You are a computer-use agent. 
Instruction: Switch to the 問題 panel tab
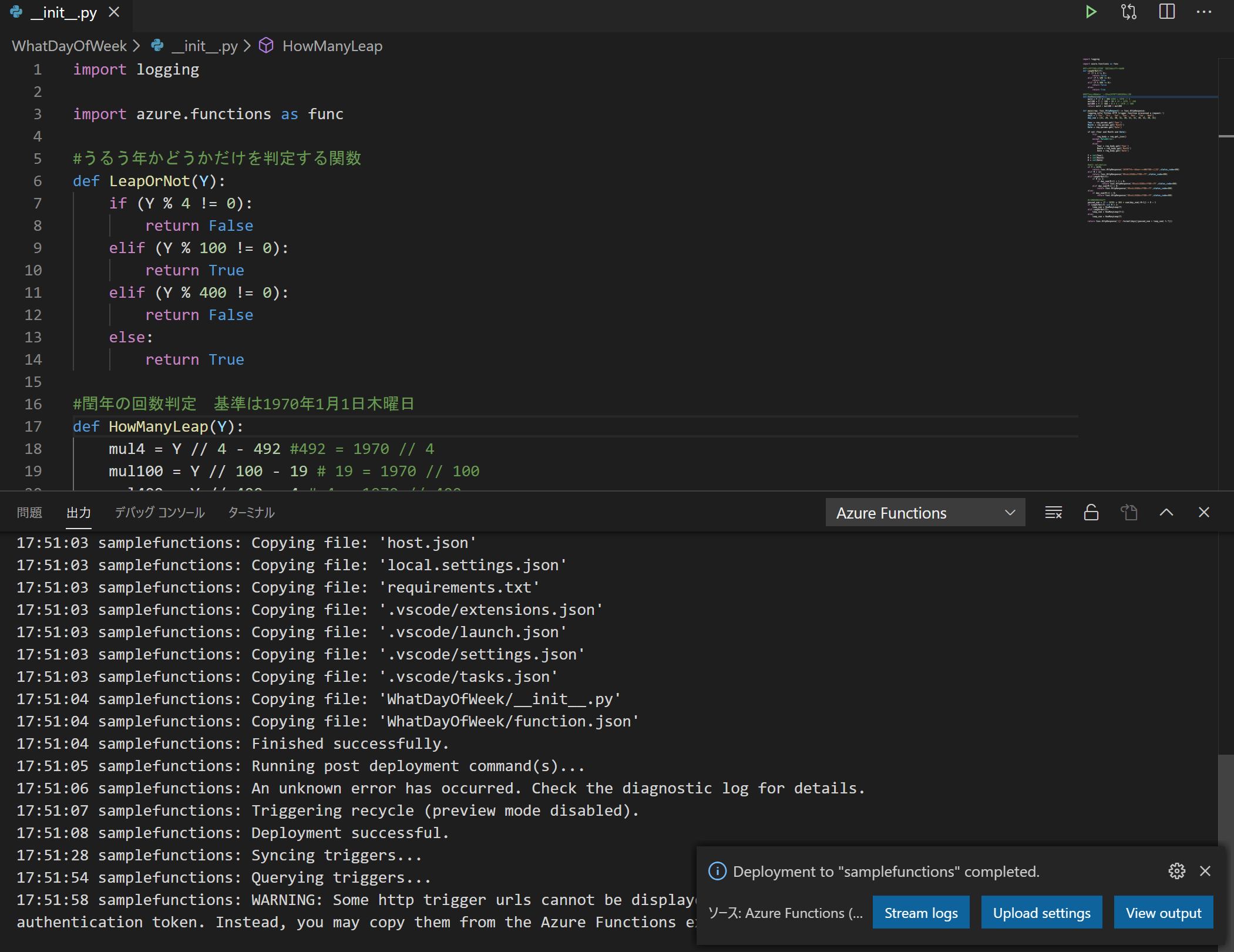coord(29,513)
